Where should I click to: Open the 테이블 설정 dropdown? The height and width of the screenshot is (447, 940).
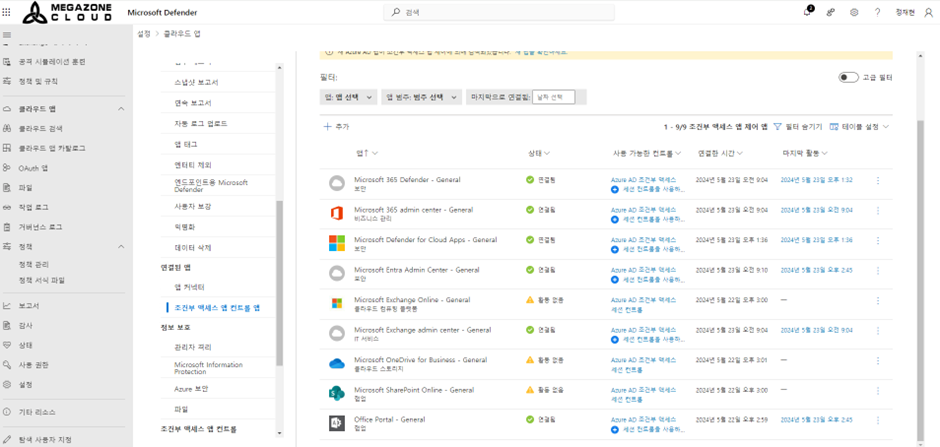pyautogui.click(x=859, y=127)
